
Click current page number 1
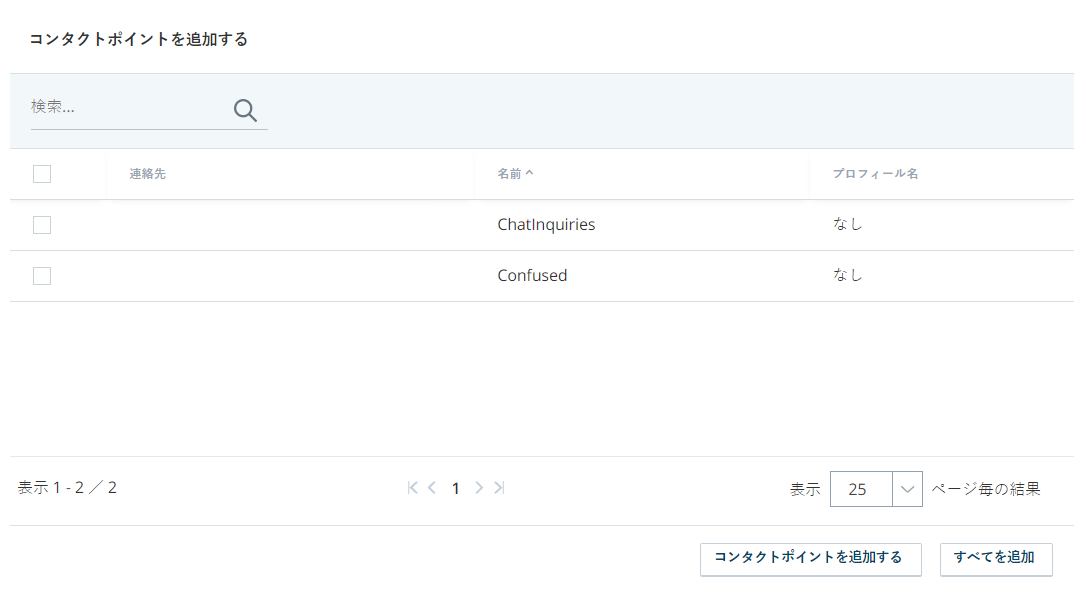point(456,488)
